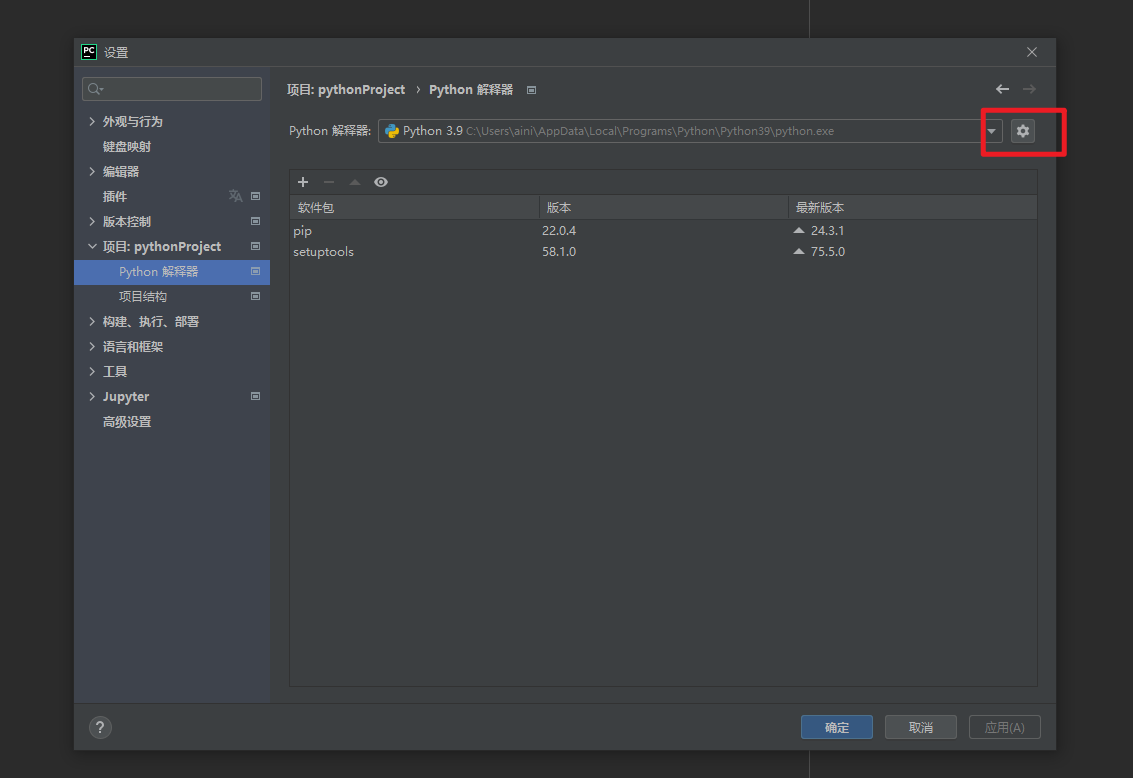Expand 外观与行为 section

pyautogui.click(x=92, y=121)
